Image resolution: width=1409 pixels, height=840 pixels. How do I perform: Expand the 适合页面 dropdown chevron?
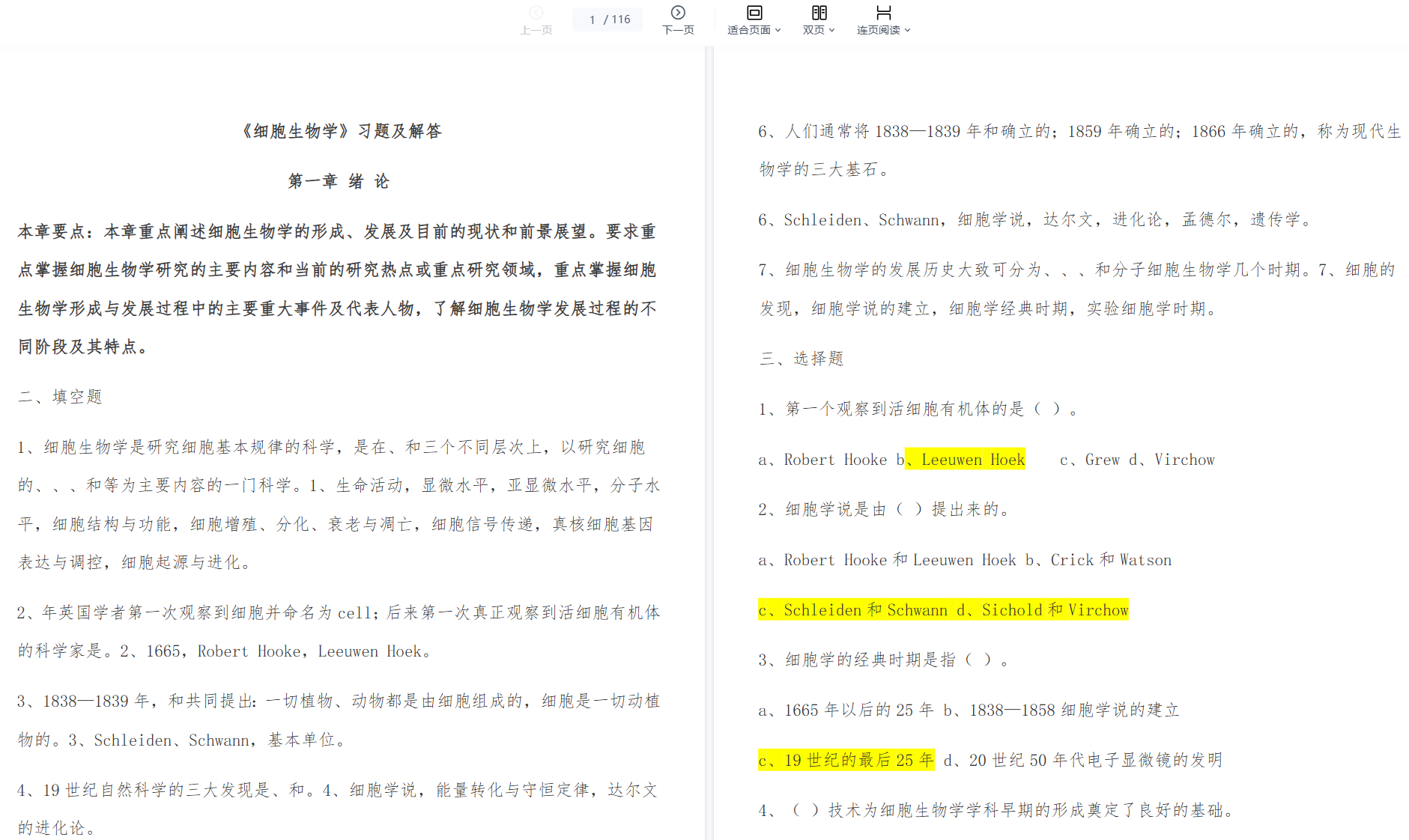pyautogui.click(x=778, y=31)
